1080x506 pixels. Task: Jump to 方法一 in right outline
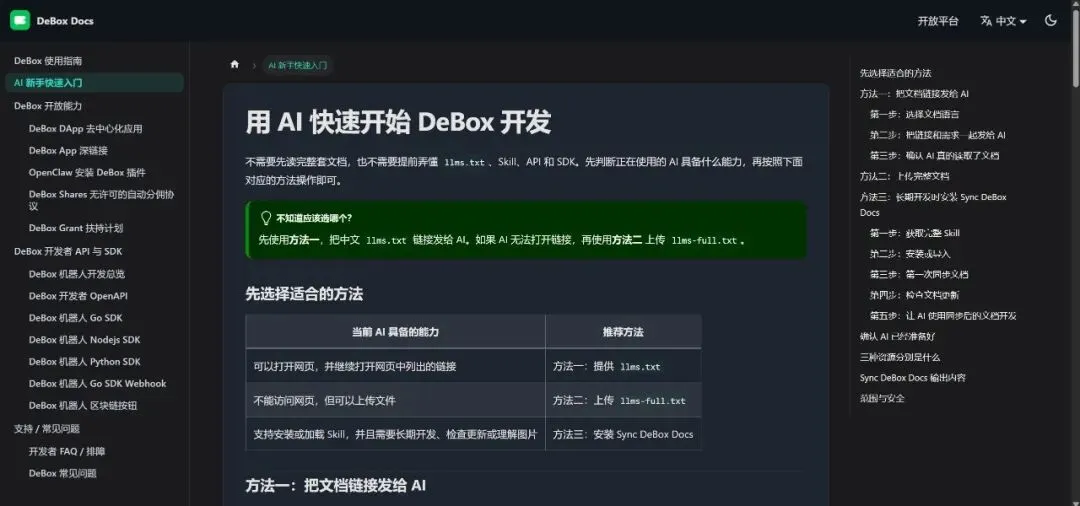914,94
